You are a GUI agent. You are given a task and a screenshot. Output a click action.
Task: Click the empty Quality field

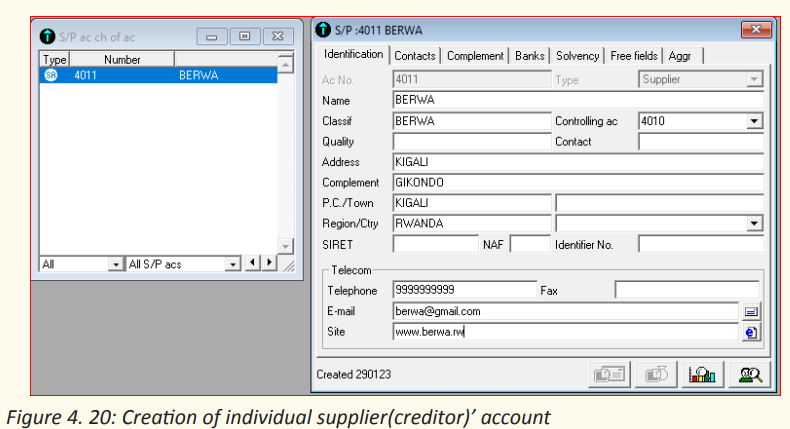tap(472, 142)
